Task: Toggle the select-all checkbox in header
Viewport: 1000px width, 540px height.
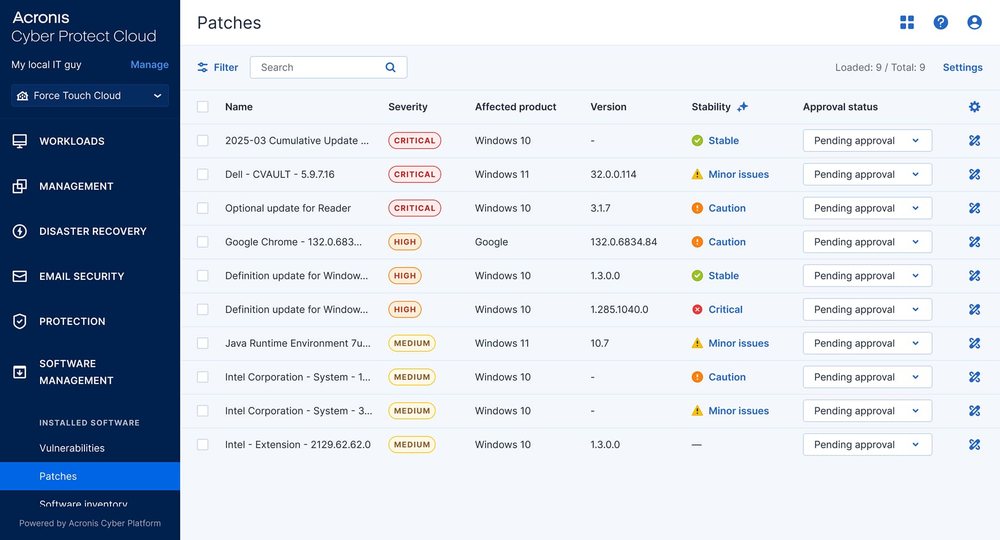Action: click(203, 107)
